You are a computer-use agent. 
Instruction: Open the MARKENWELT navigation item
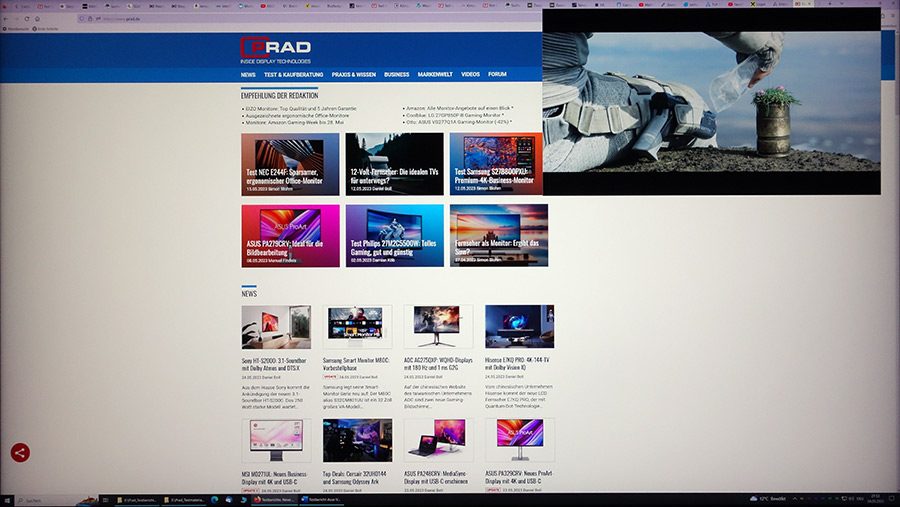tap(435, 75)
